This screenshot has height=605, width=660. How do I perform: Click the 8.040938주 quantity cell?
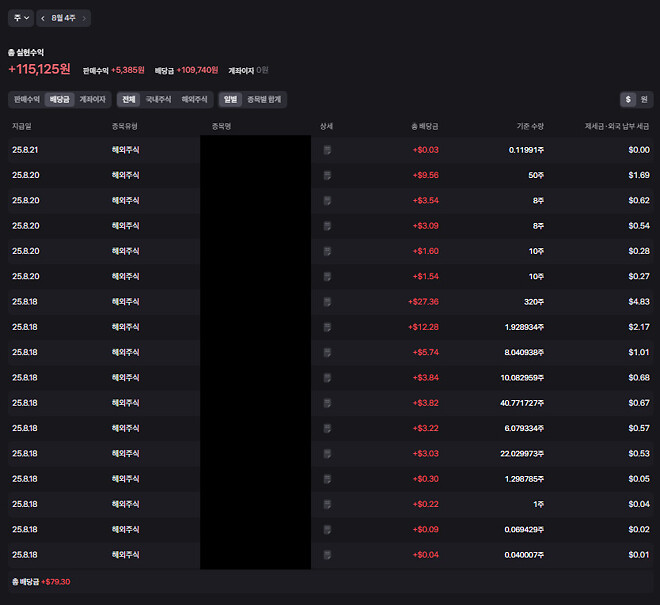pyautogui.click(x=524, y=352)
